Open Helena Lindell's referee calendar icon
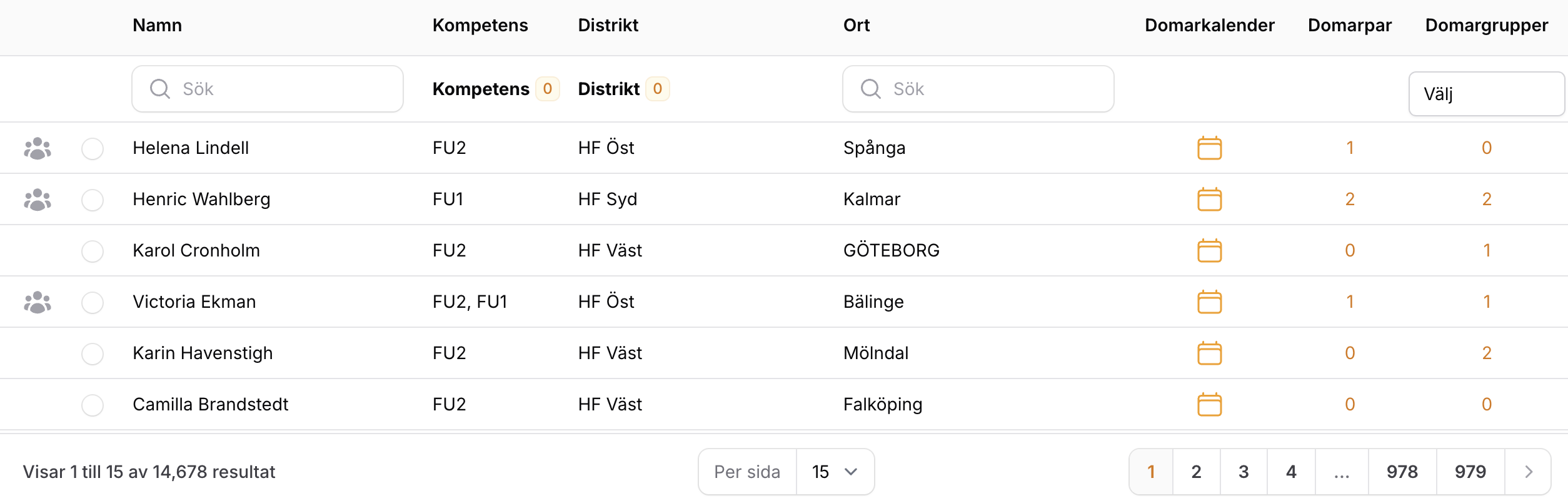 (1209, 148)
